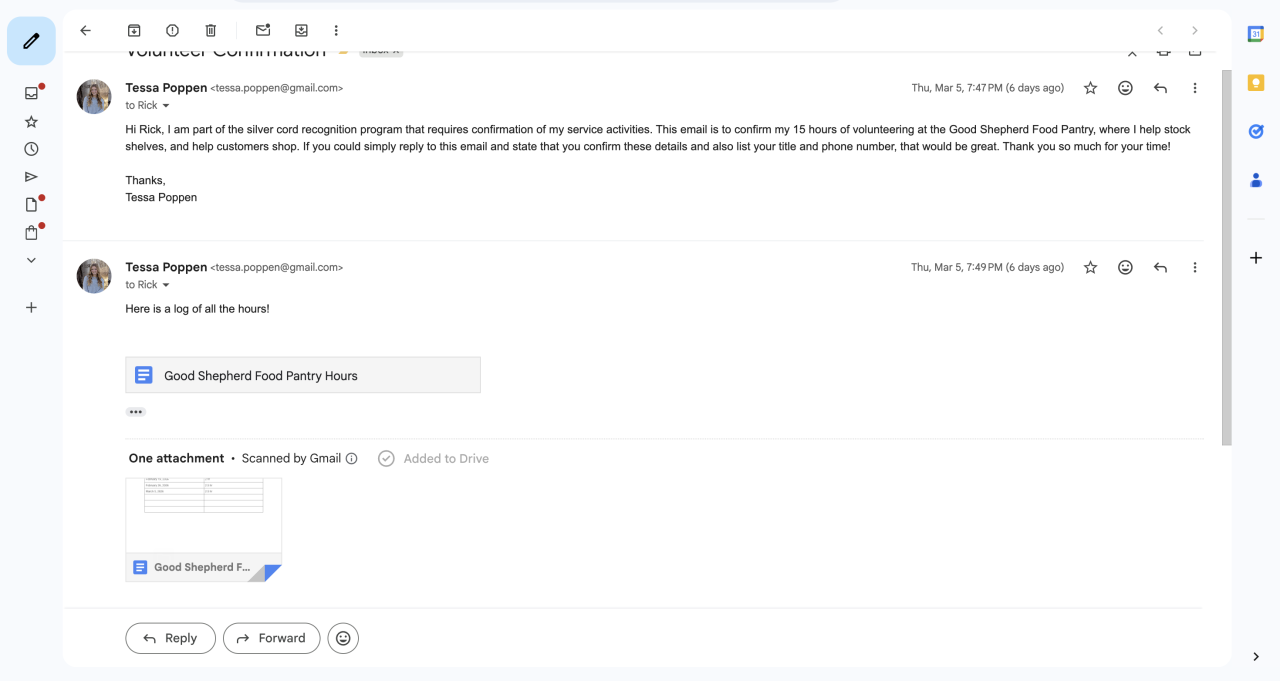Viewport: 1280px width, 681px height.
Task: Open the first message's more menu
Action: [1195, 88]
